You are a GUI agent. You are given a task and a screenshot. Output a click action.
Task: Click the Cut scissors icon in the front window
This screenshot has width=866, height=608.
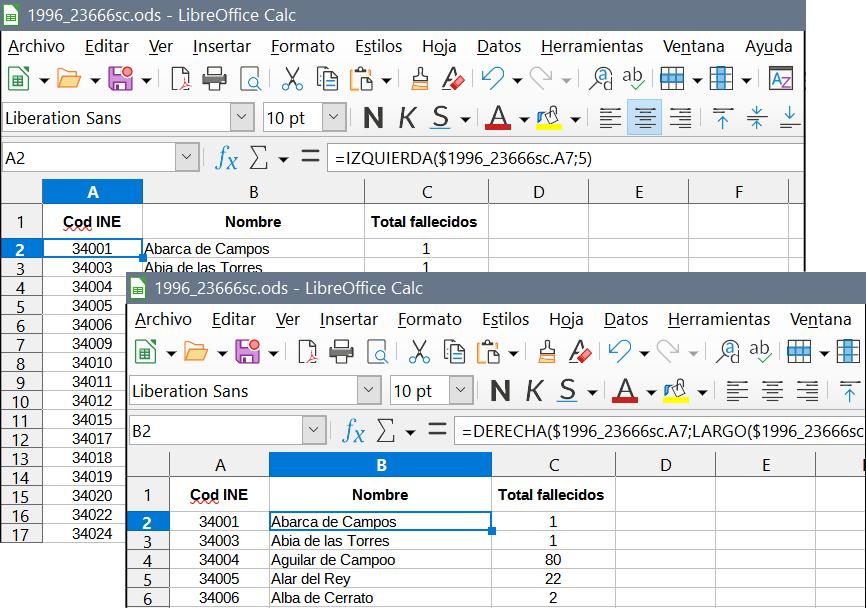tap(419, 352)
